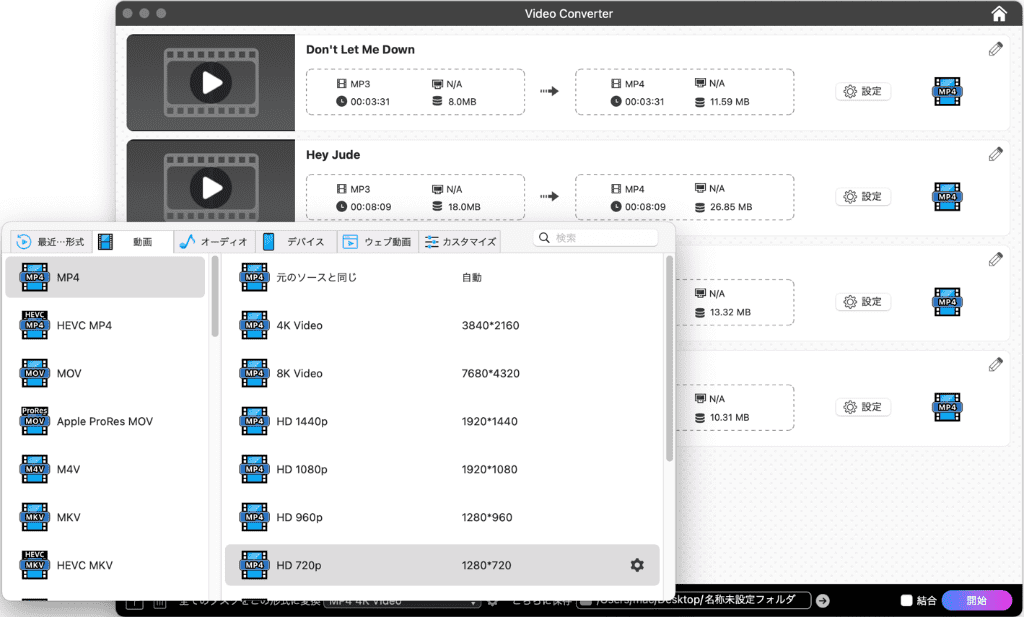Click pencil edit icon for Hey Jude
The image size is (1024, 617).
coord(995,154)
